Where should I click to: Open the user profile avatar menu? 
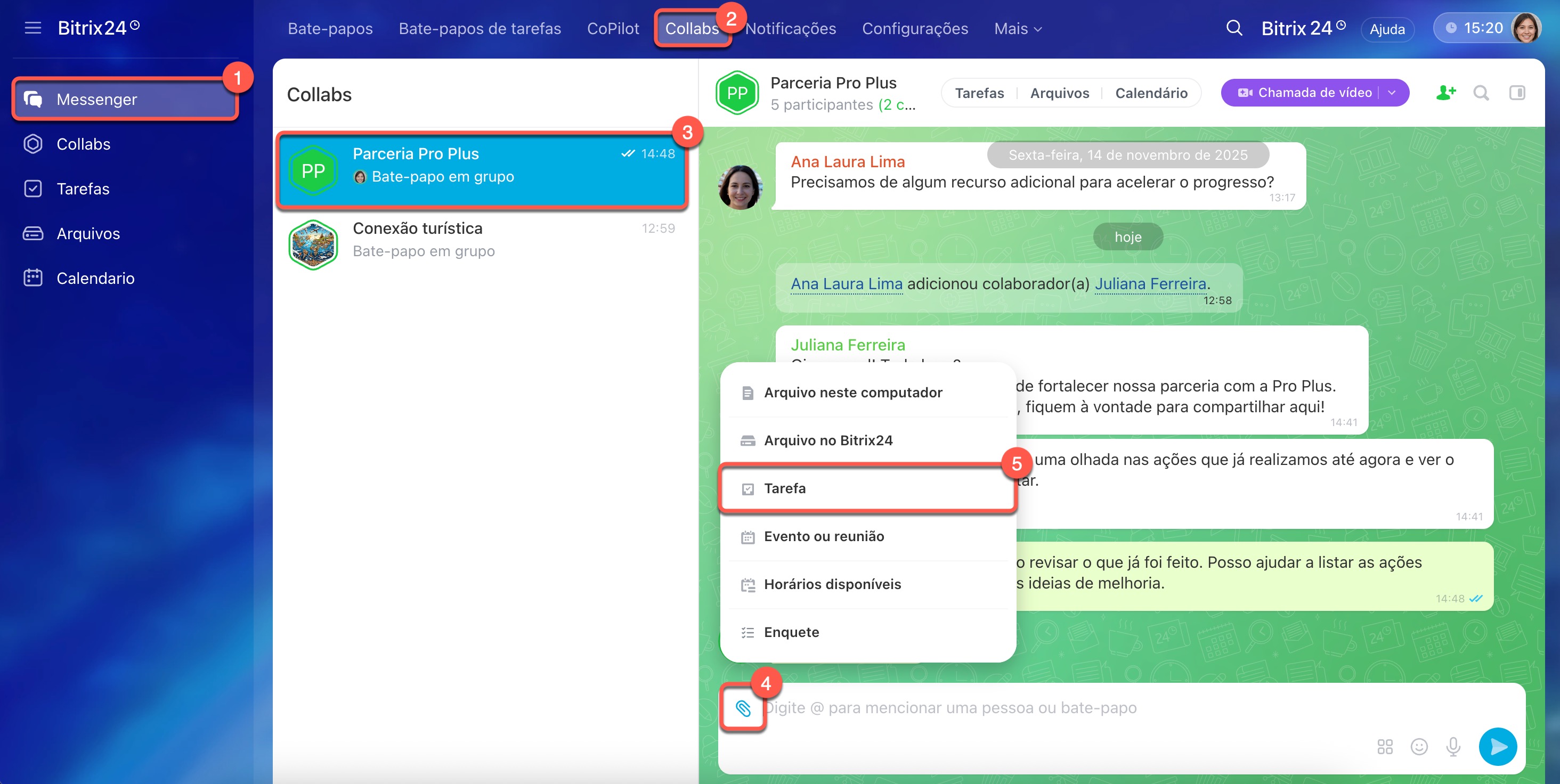tap(1525, 28)
